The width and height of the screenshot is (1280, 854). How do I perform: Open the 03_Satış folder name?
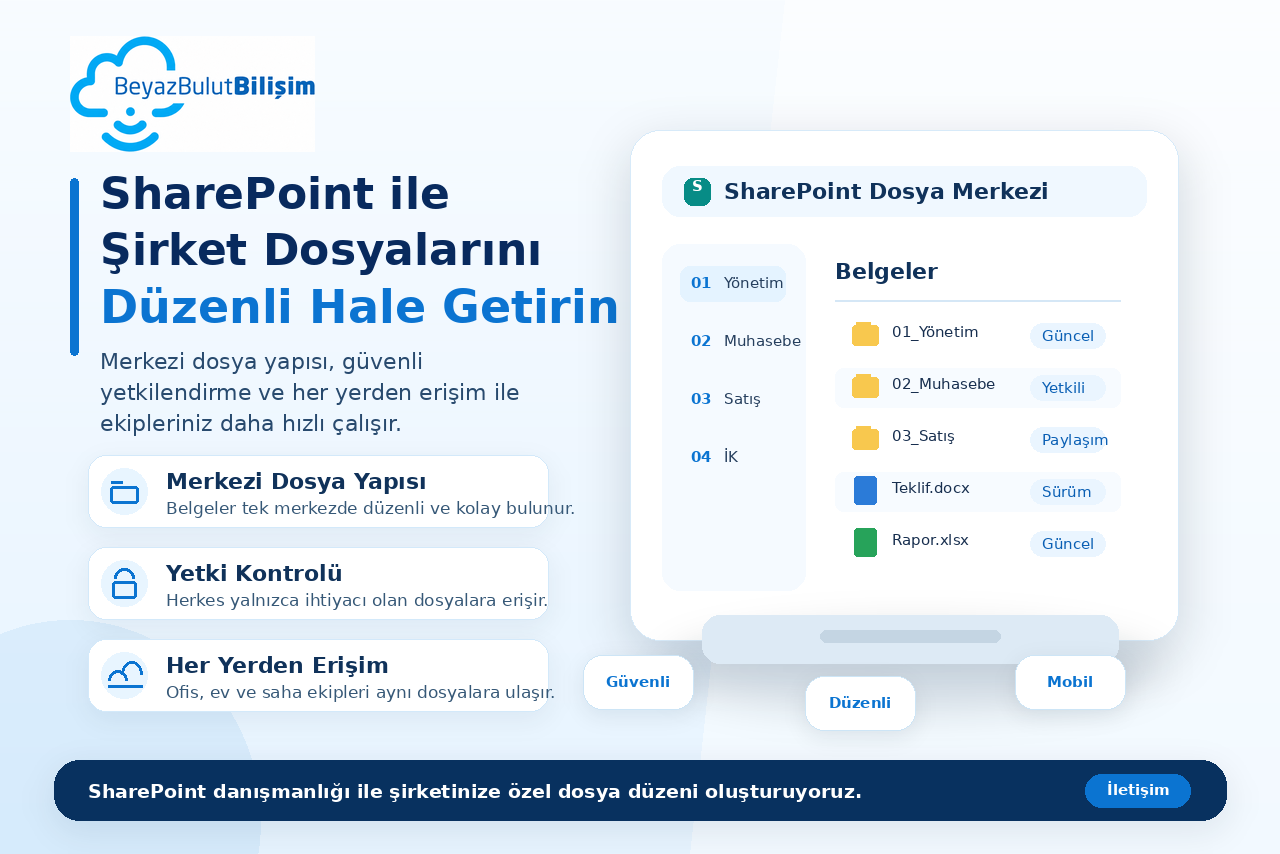923,436
